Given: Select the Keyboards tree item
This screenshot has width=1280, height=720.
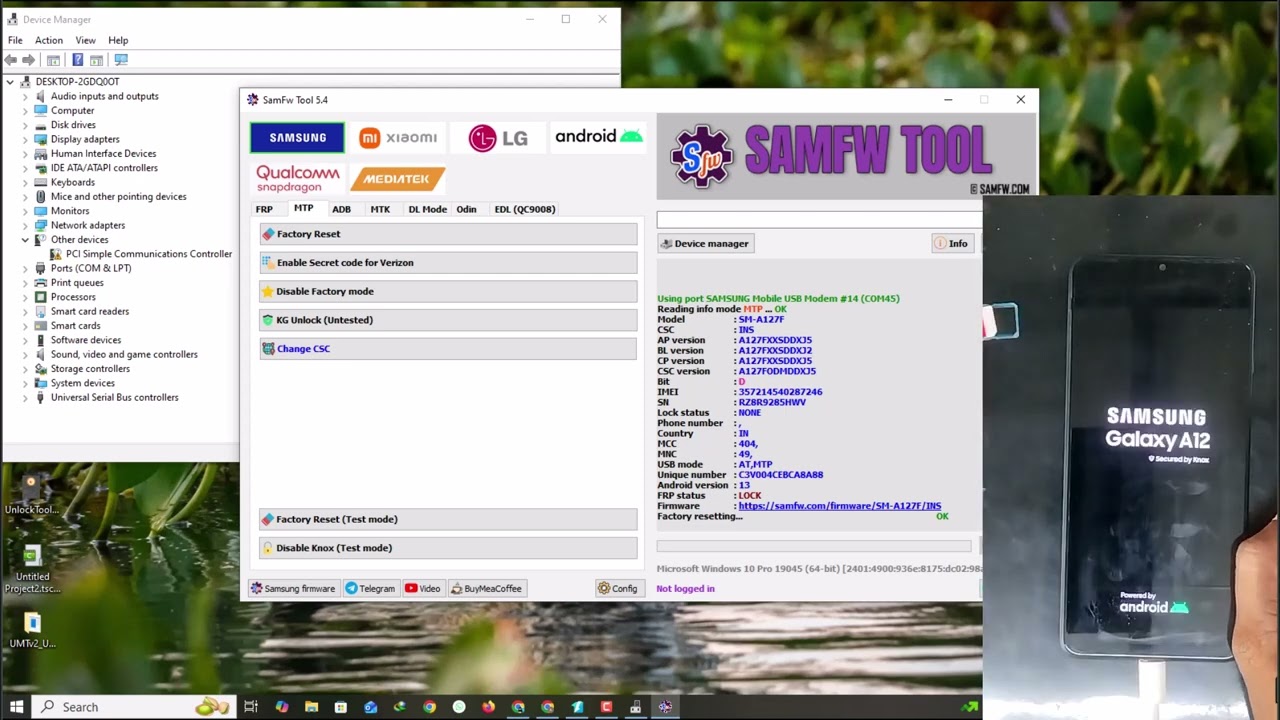Looking at the screenshot, I should (73, 182).
